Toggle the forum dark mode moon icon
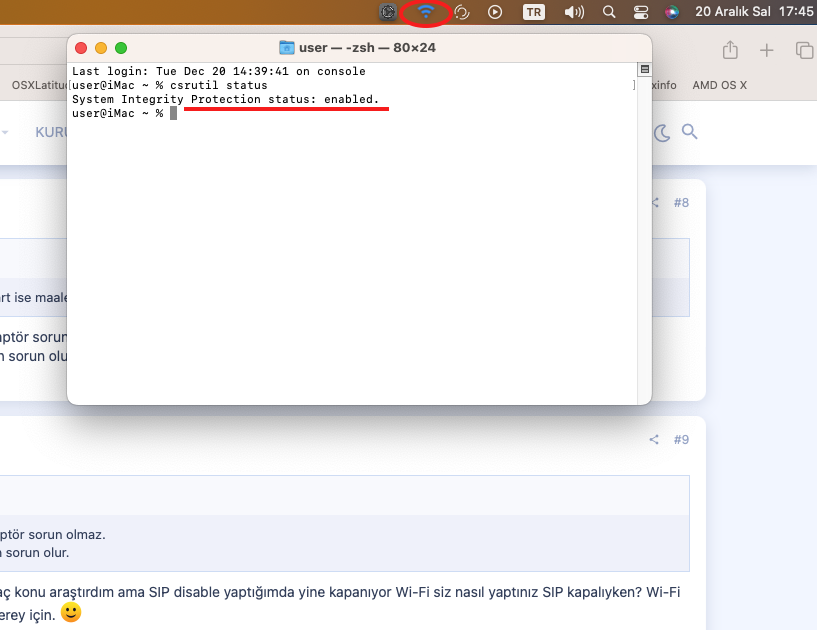 pos(661,132)
